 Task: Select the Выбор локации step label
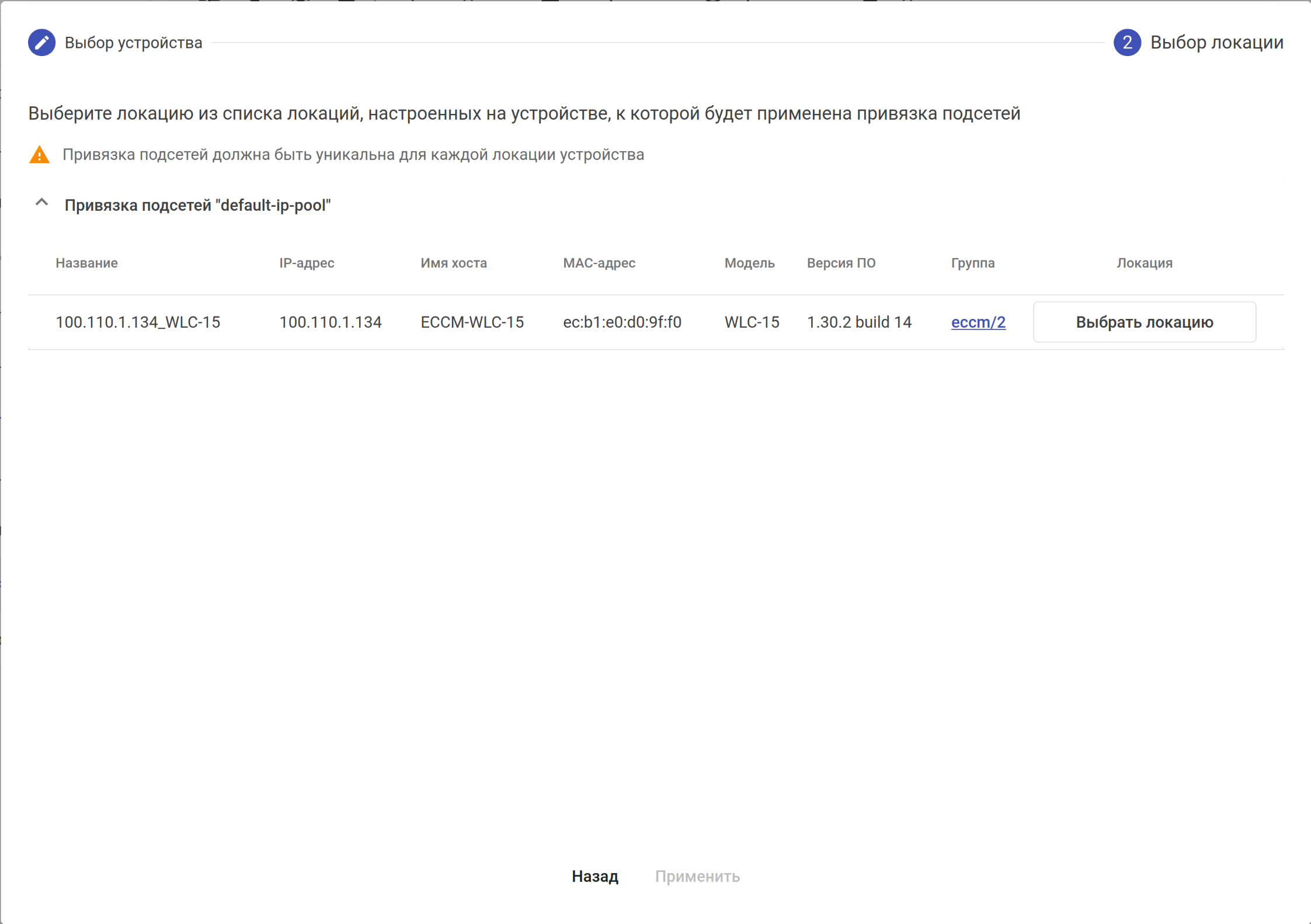(1216, 43)
